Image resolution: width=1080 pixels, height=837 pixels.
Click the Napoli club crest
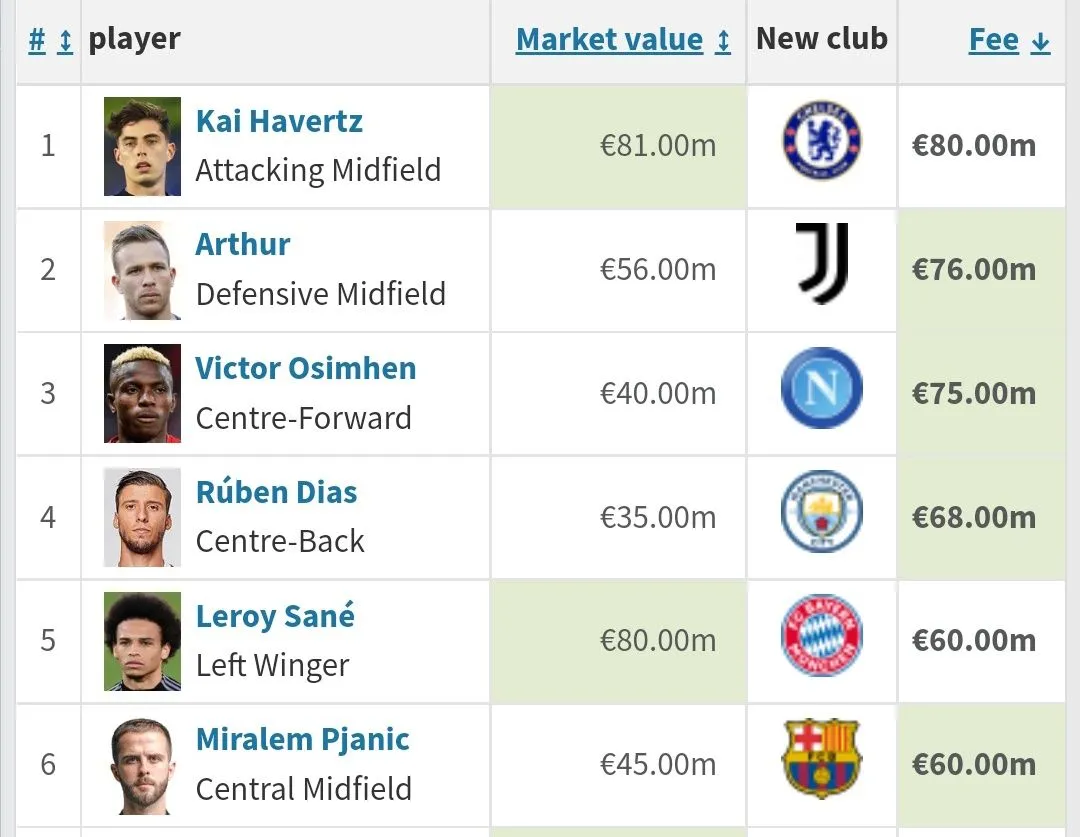821,389
